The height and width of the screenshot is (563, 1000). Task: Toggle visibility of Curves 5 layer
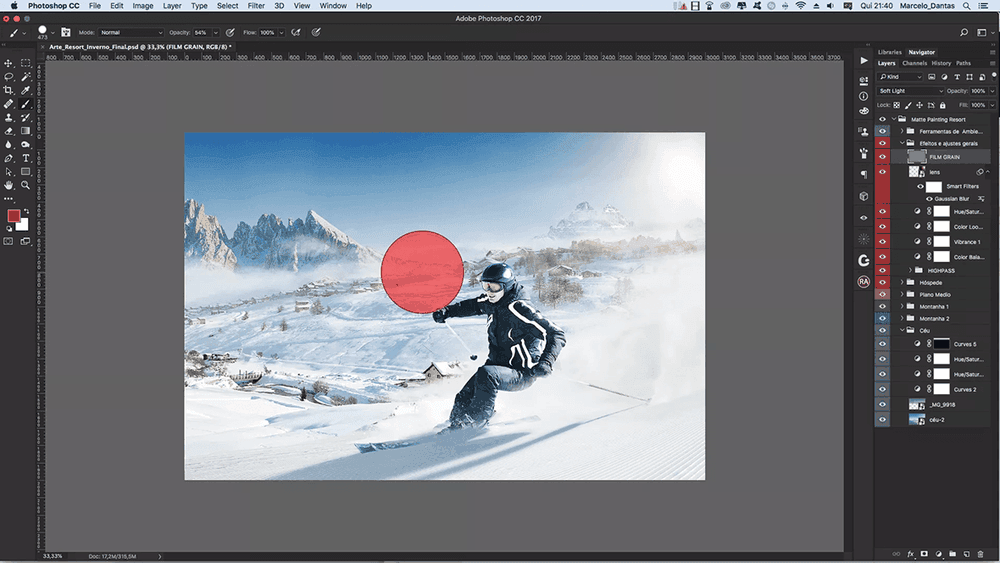click(882, 344)
